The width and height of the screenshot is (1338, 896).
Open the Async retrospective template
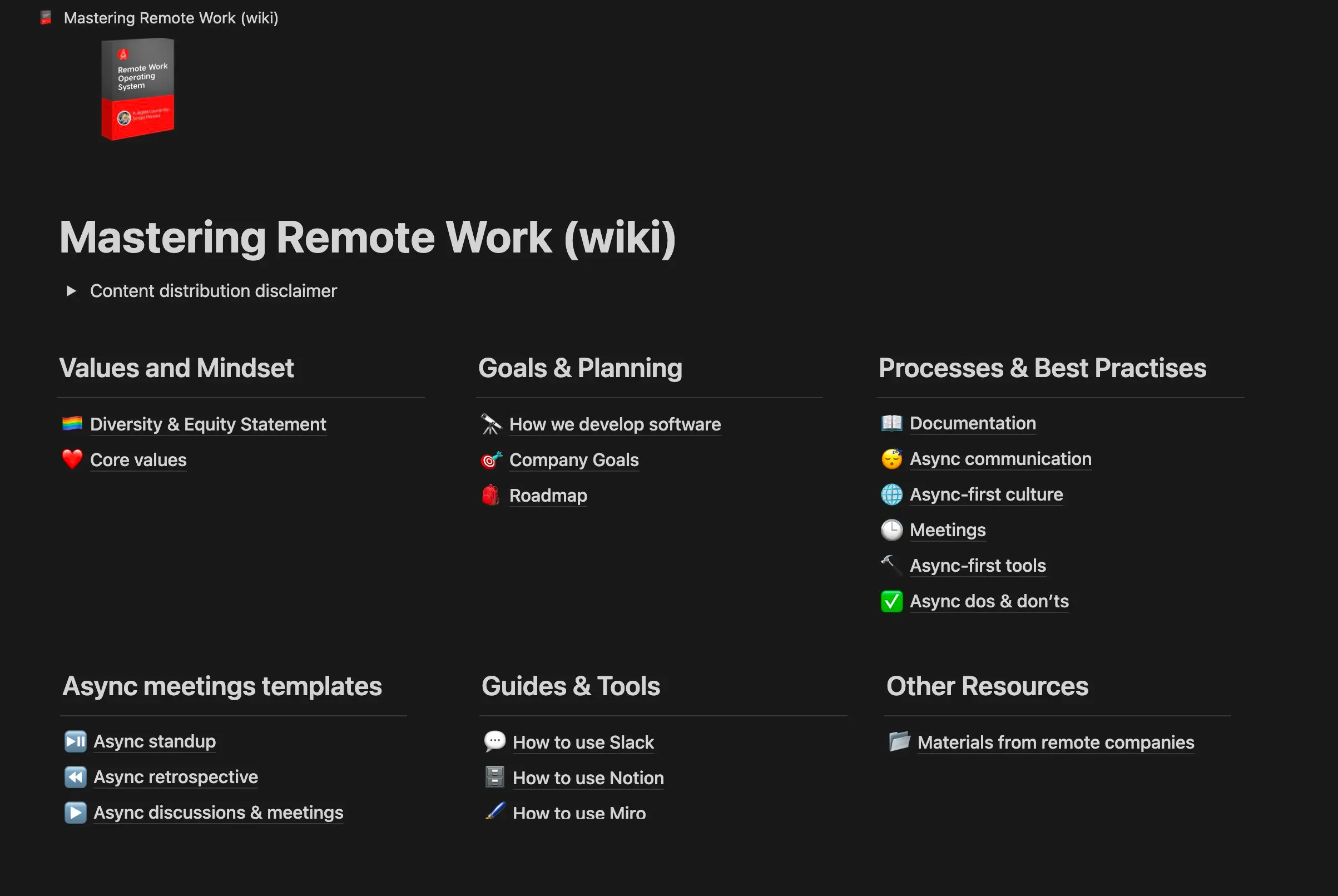pyautogui.click(x=175, y=776)
